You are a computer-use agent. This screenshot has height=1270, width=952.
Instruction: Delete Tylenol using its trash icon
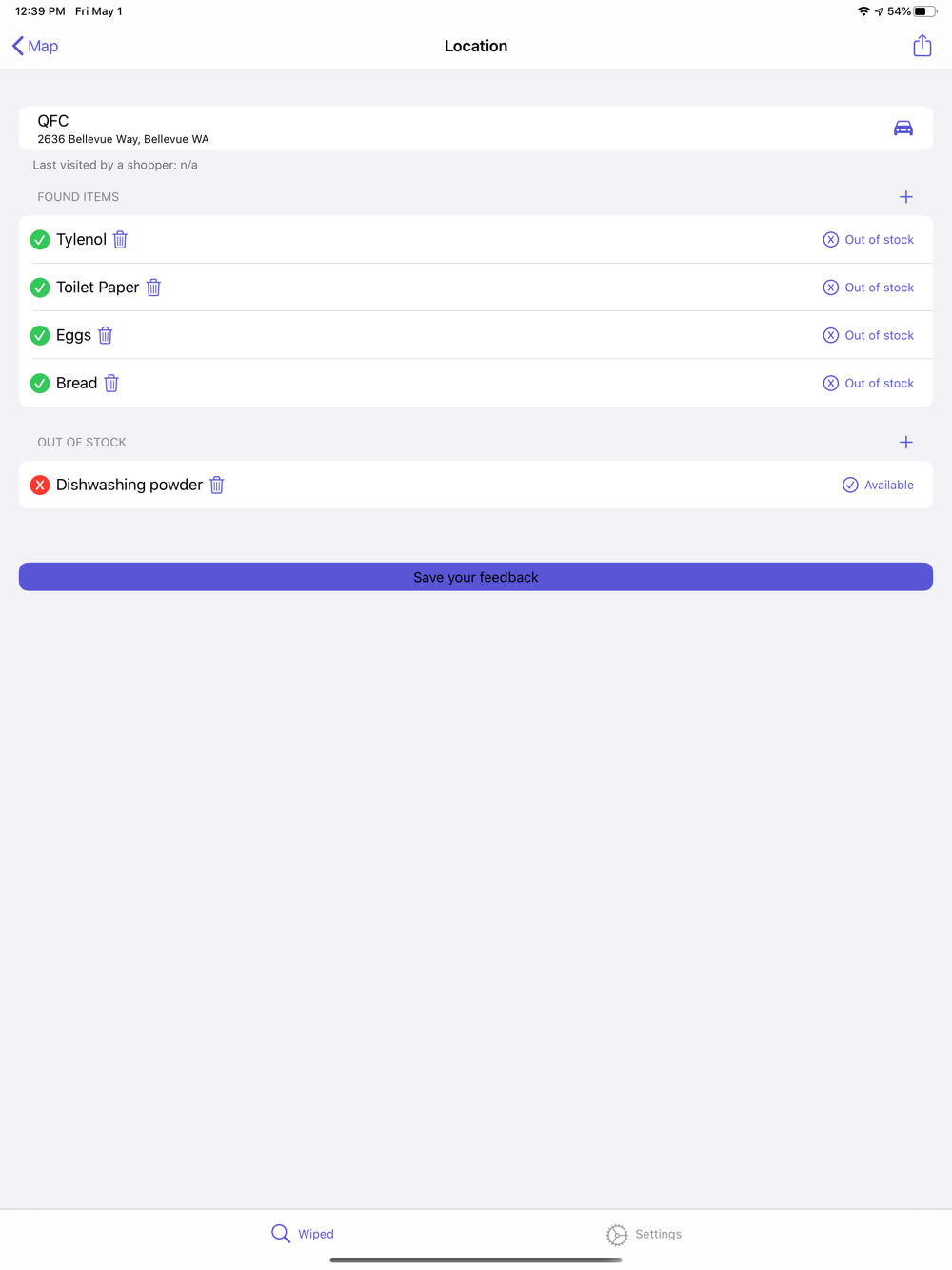pyautogui.click(x=120, y=240)
